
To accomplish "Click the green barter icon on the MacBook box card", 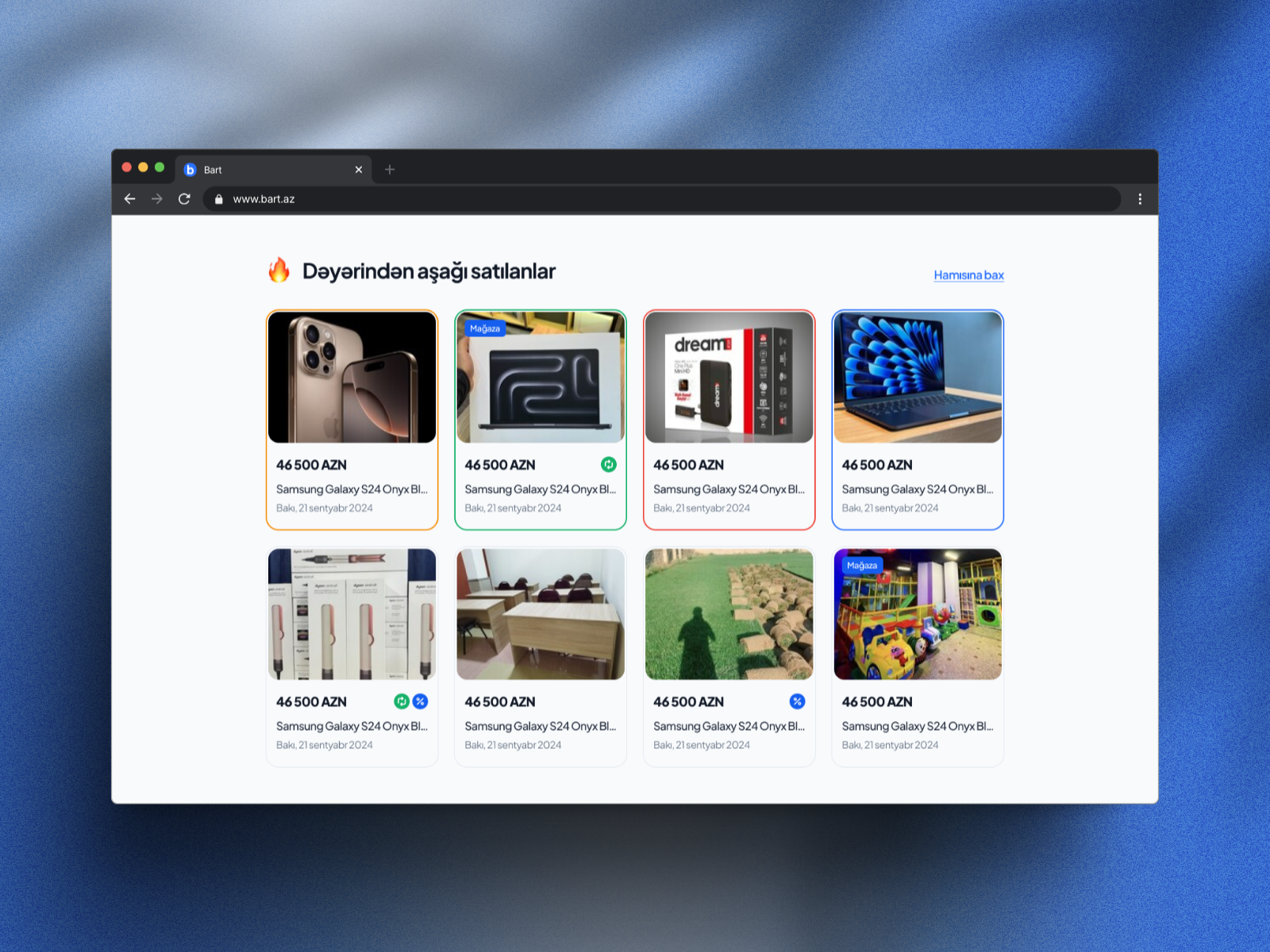I will tap(609, 465).
